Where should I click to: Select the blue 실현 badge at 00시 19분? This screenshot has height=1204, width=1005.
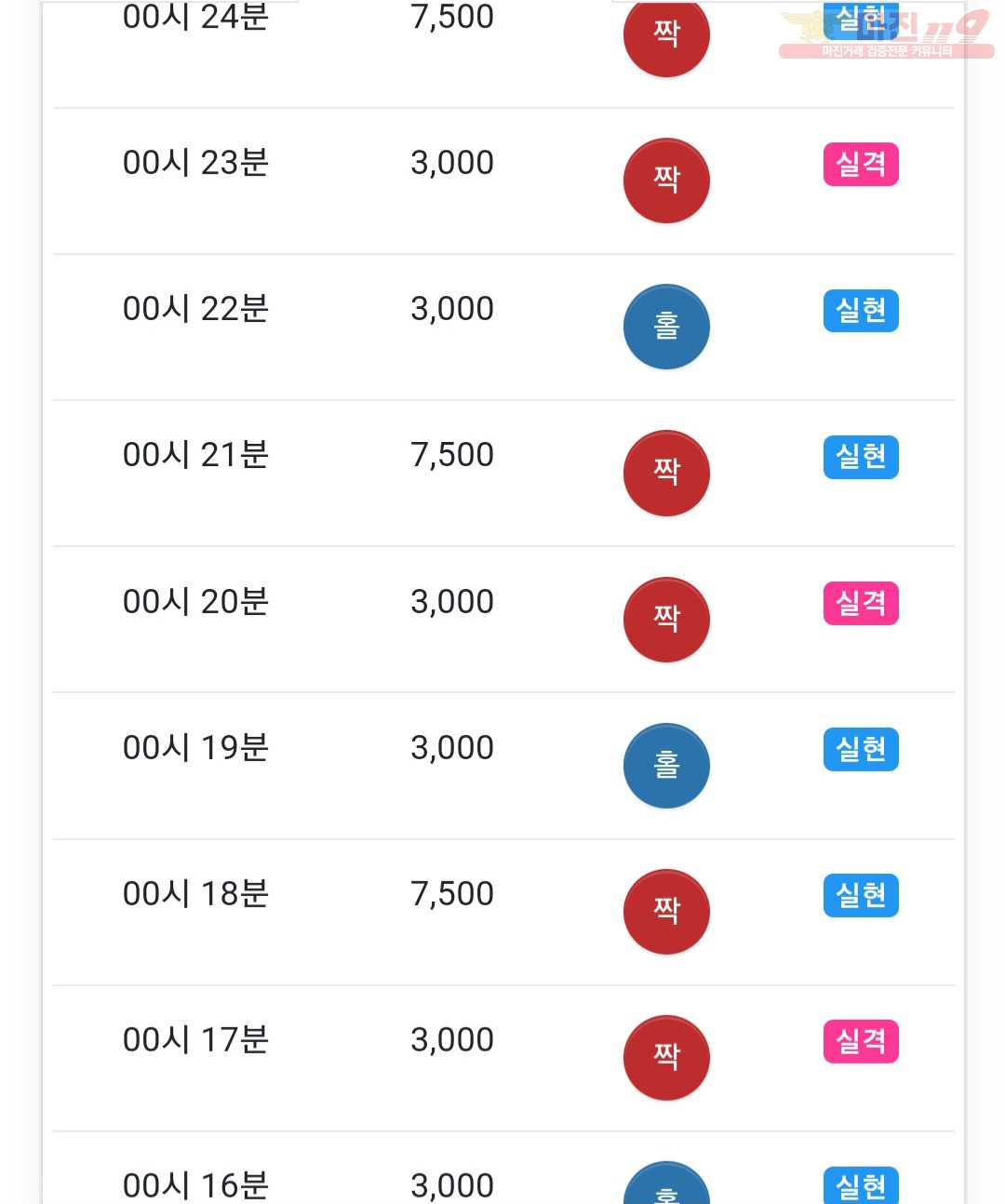pos(861,749)
